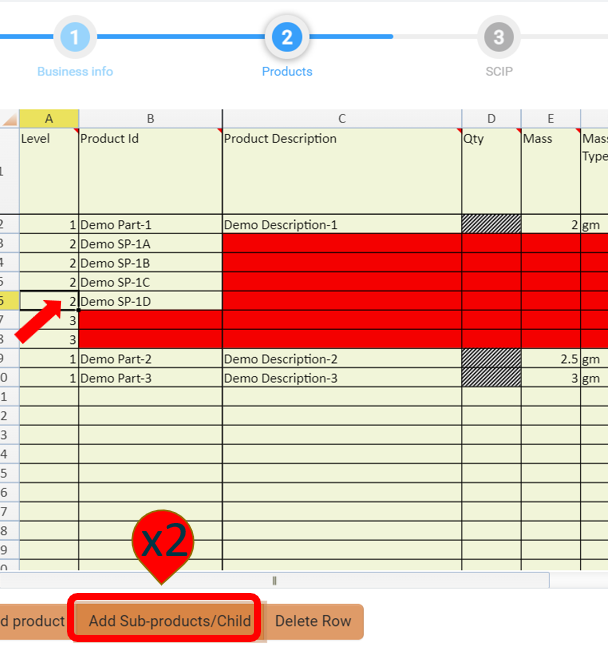Viewport: 608px width, 656px height.
Task: Click the Demo SP-1D product cell
Action: click(x=150, y=302)
